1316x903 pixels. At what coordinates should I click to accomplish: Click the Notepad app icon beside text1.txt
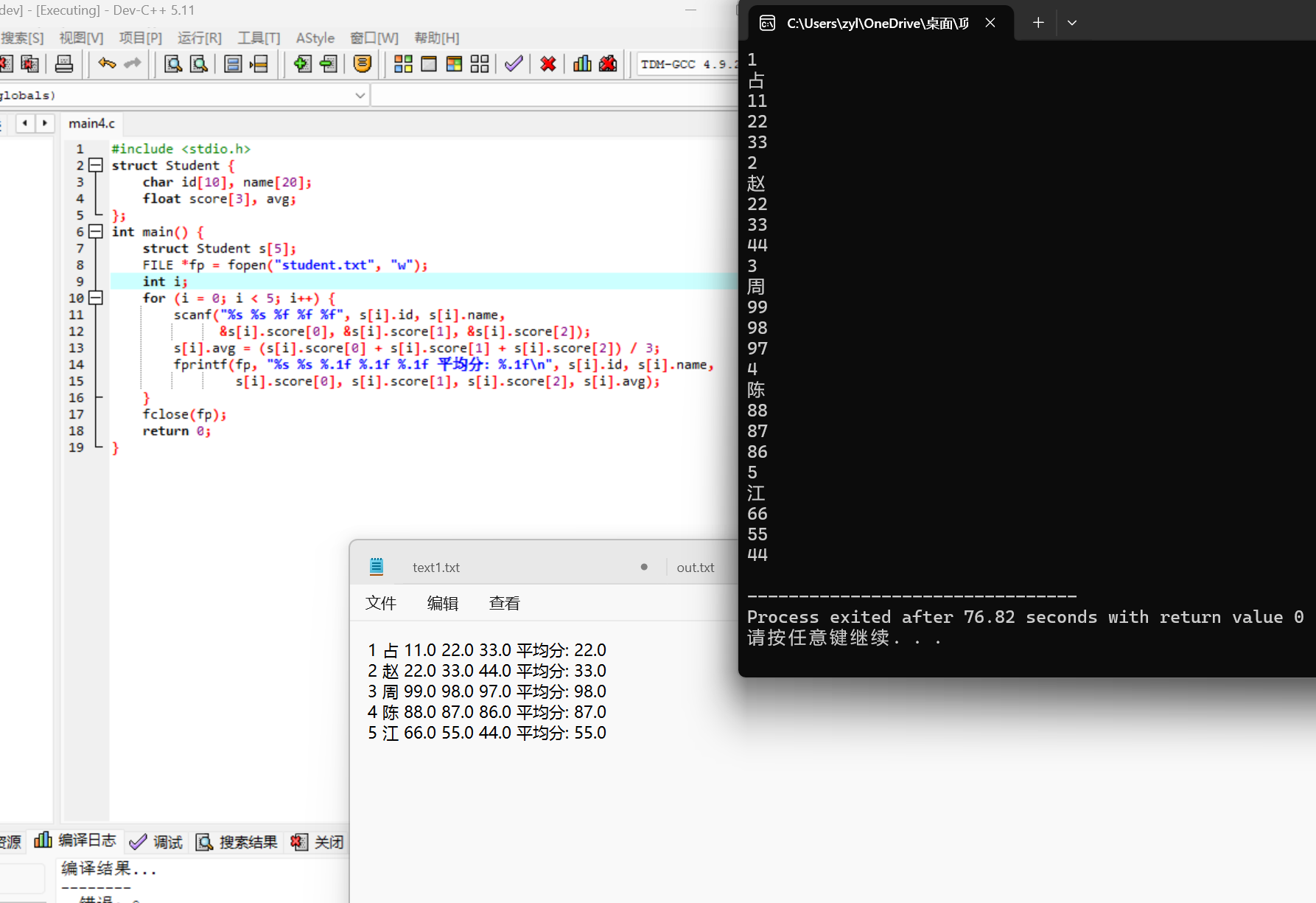[377, 567]
